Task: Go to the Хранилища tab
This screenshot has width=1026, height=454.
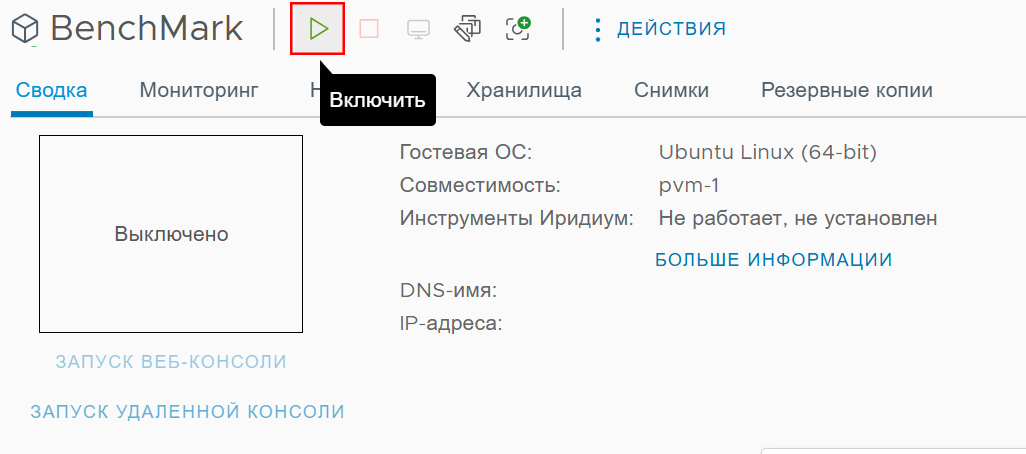Action: [x=523, y=90]
